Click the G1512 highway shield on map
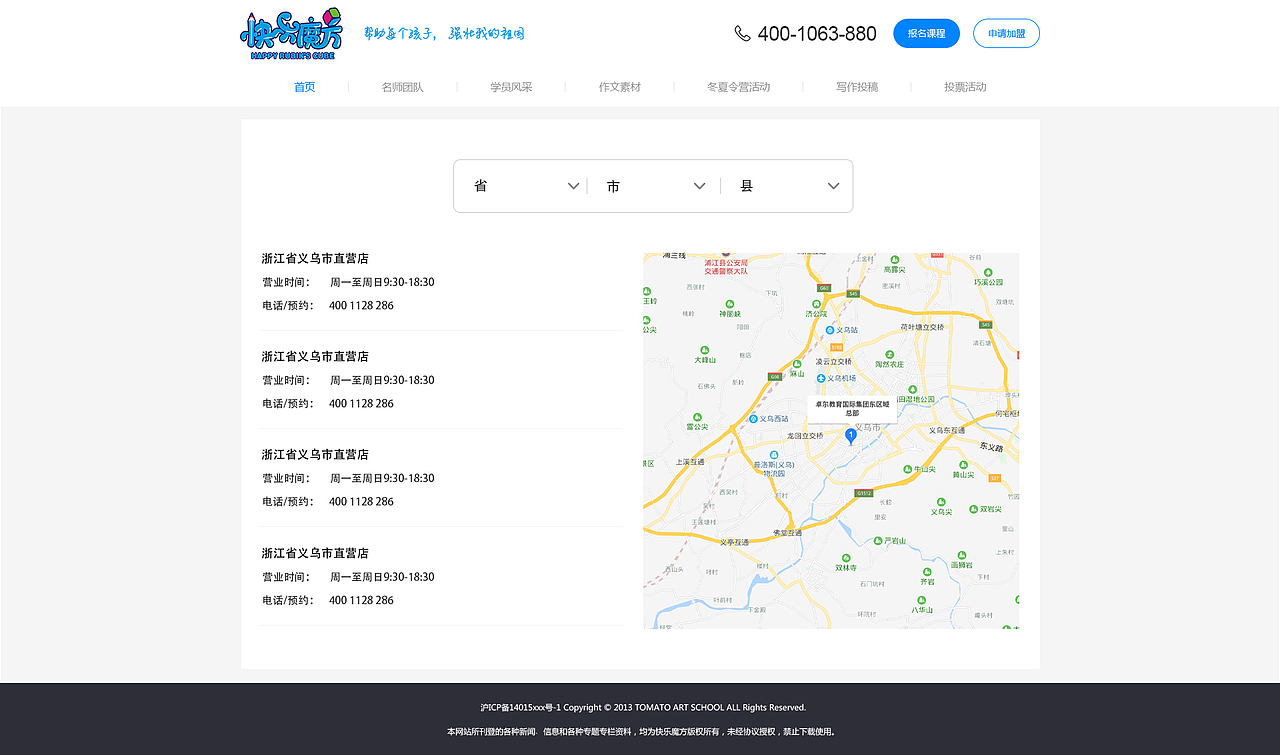Viewport: 1280px width, 755px height. (864, 493)
